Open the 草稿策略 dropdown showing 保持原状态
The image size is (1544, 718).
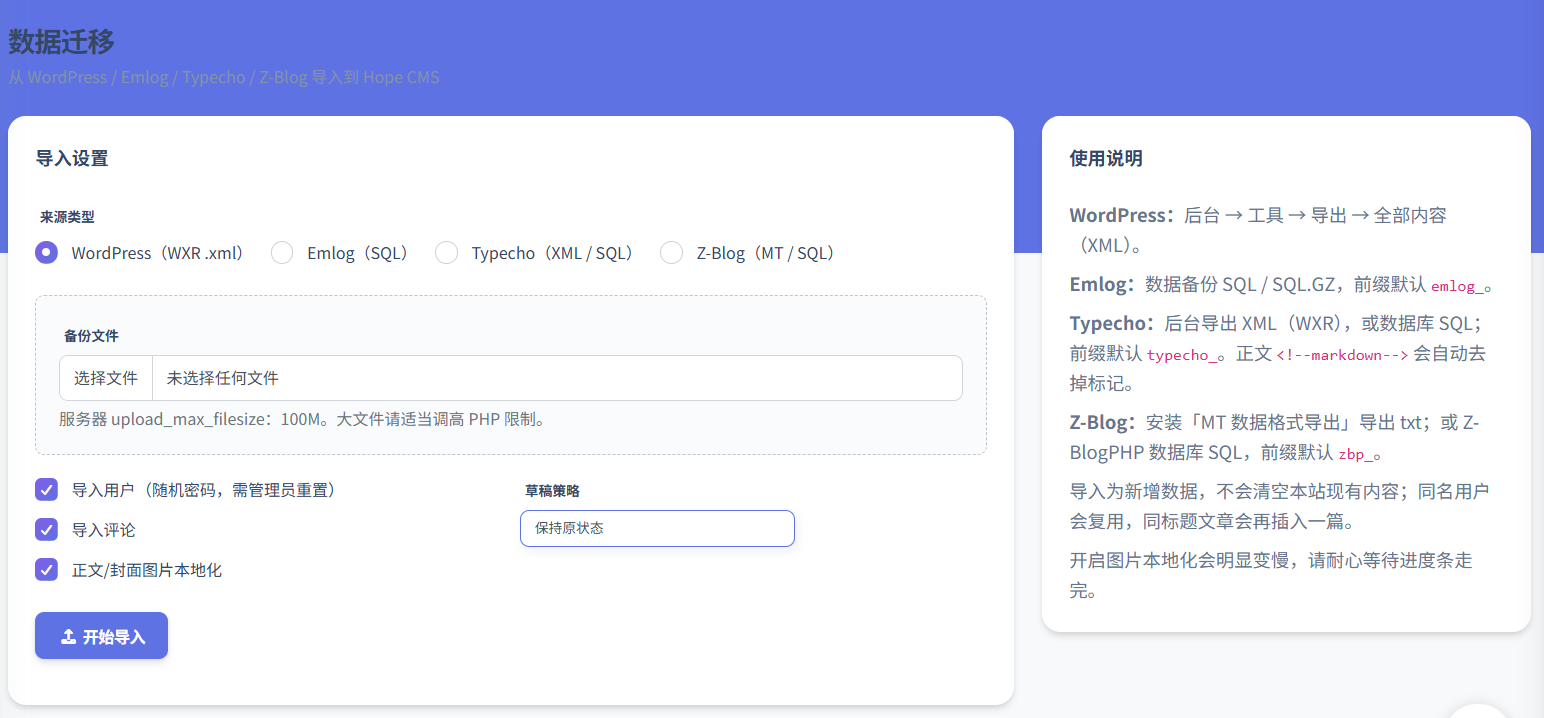click(x=657, y=528)
